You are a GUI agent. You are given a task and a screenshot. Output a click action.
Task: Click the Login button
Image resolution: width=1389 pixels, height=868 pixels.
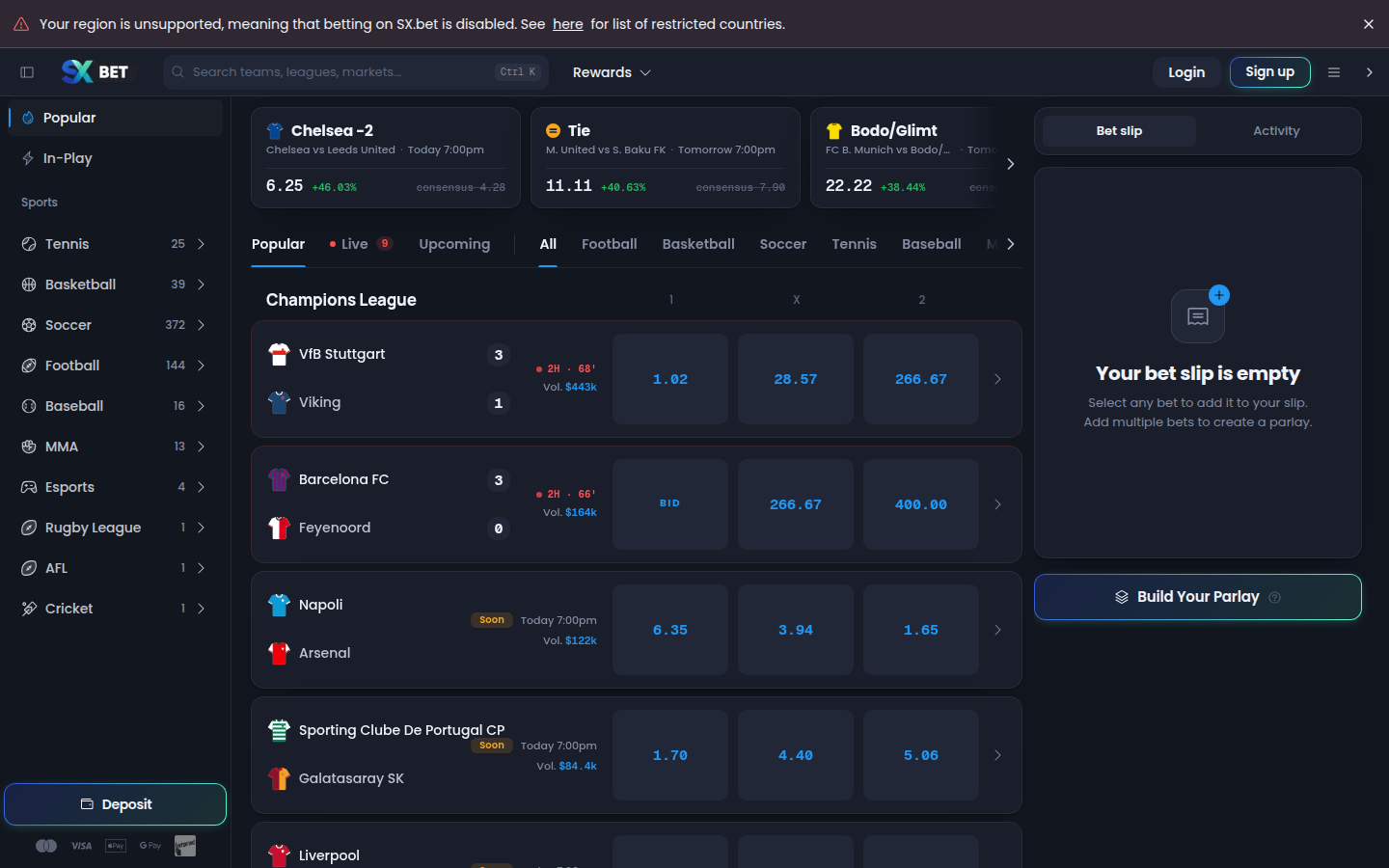point(1186,72)
